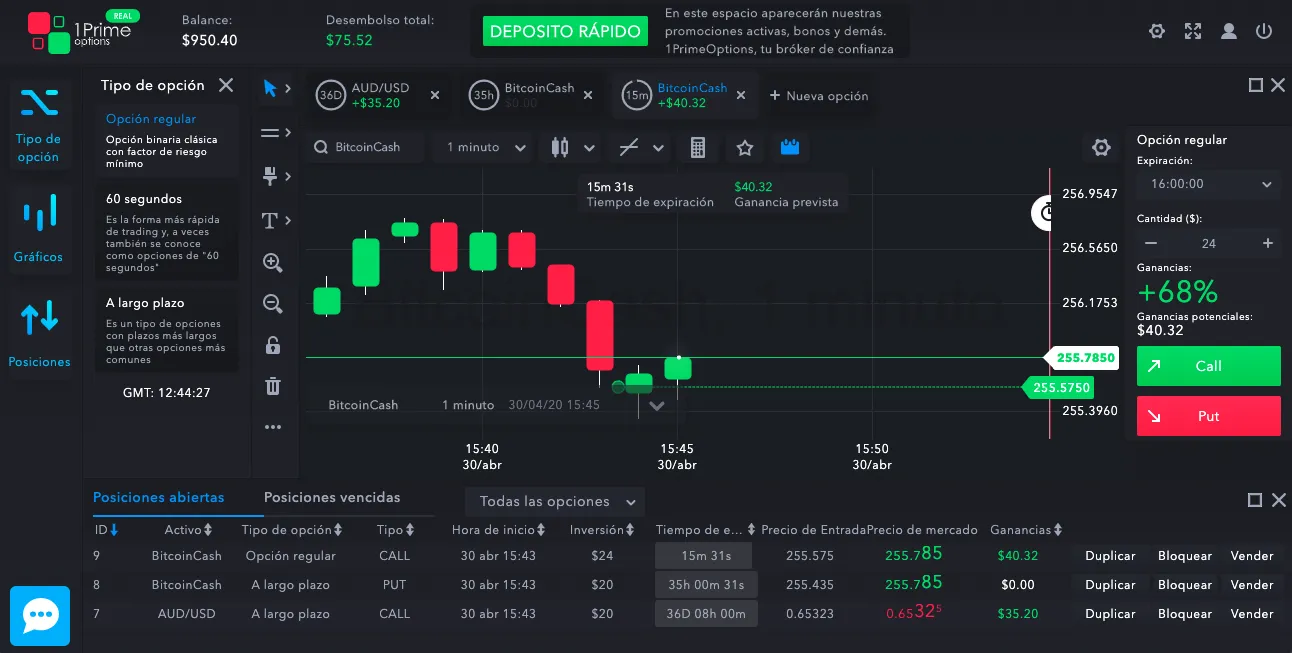Click Vender for position 9
This screenshot has height=653, width=1292.
click(x=1252, y=556)
